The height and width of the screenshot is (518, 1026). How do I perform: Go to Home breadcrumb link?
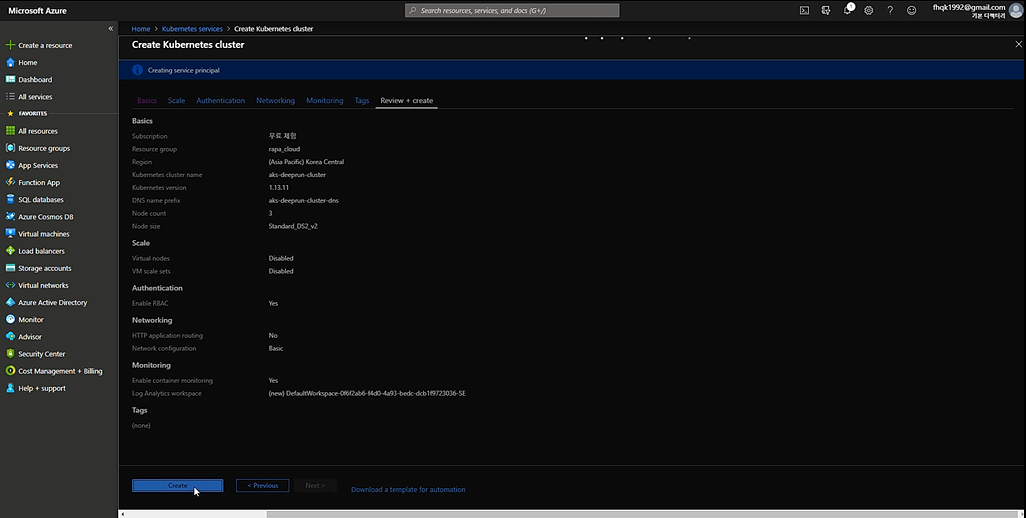click(141, 29)
